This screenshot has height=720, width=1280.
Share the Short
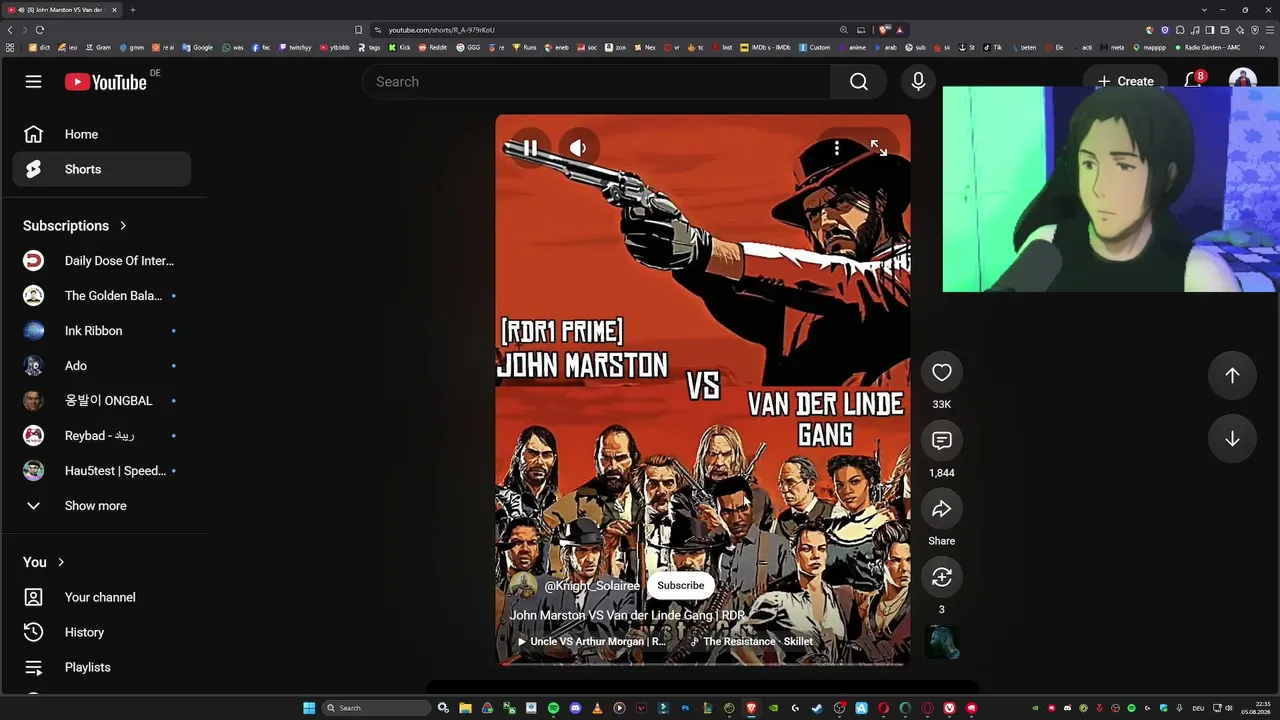(942, 509)
